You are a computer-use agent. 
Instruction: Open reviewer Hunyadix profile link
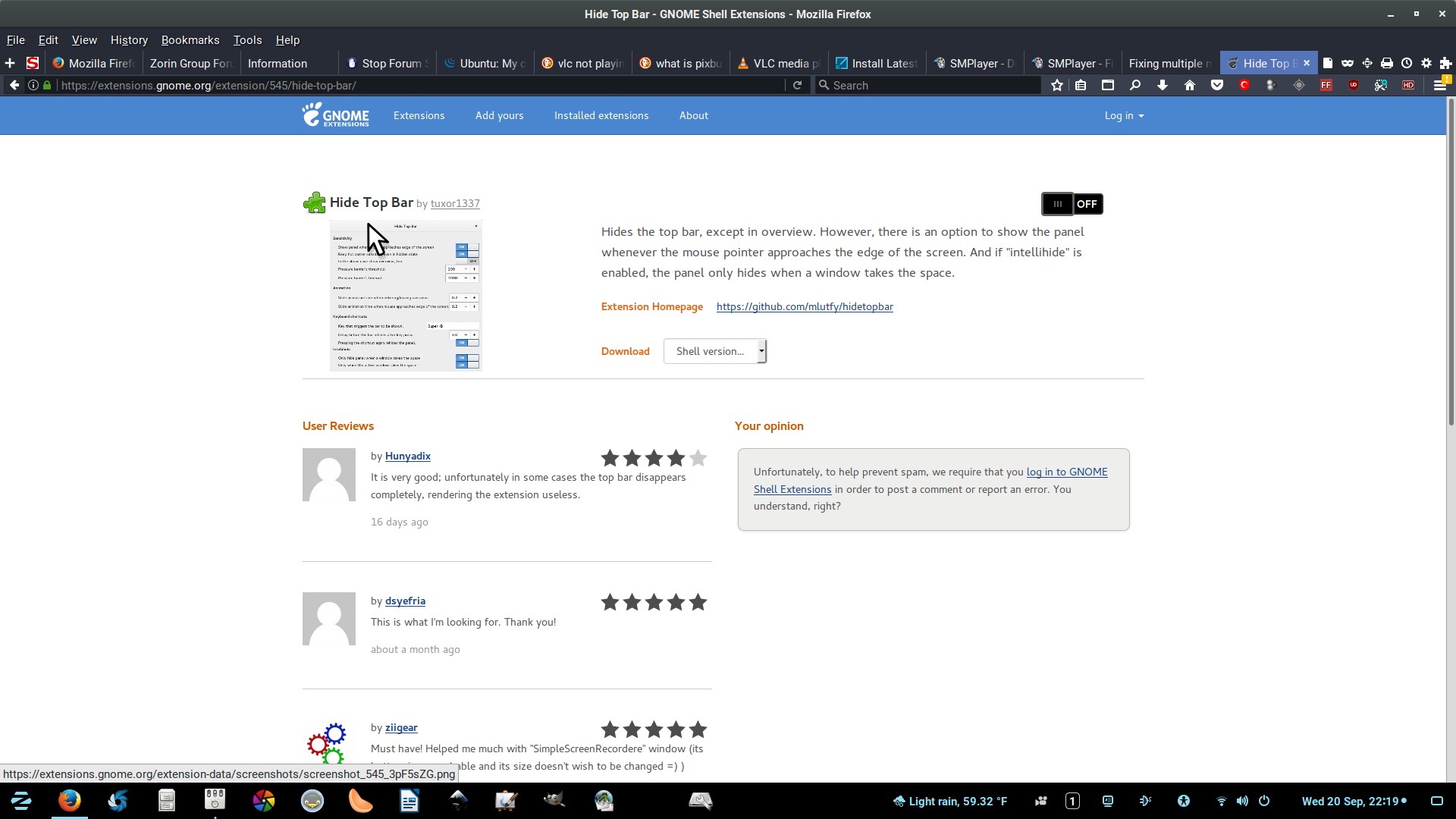(408, 456)
